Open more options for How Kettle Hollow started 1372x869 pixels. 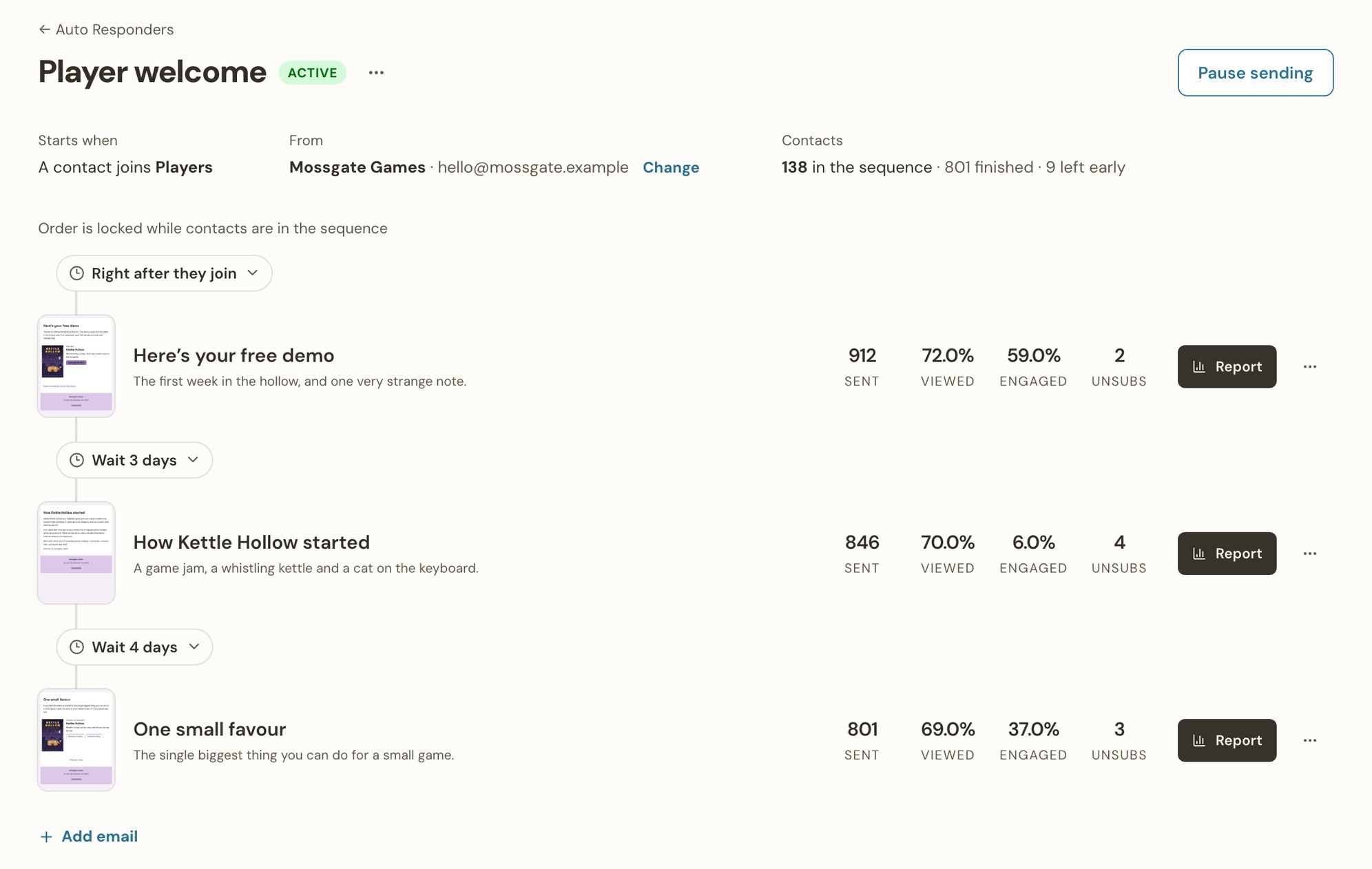1310,554
